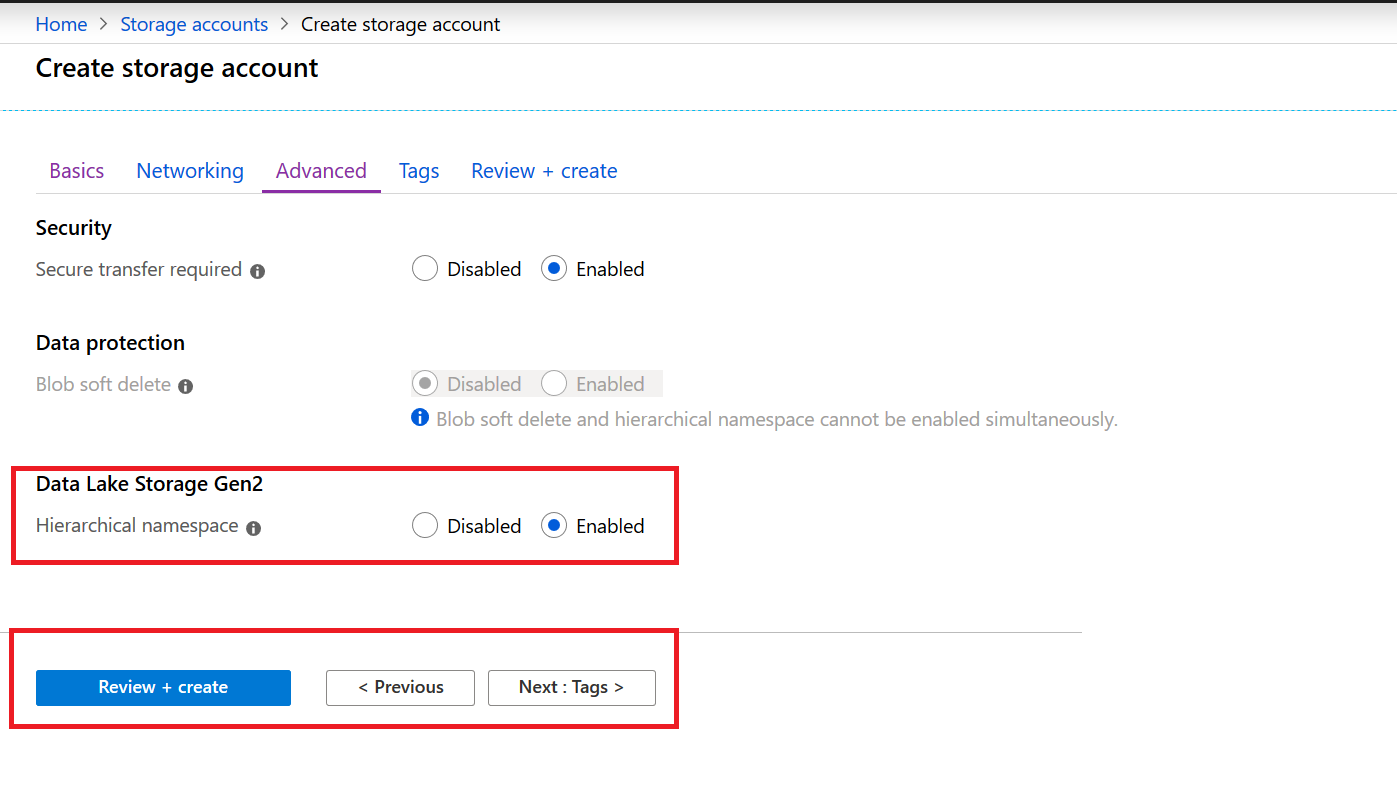Go to the Tags tab

pos(419,171)
